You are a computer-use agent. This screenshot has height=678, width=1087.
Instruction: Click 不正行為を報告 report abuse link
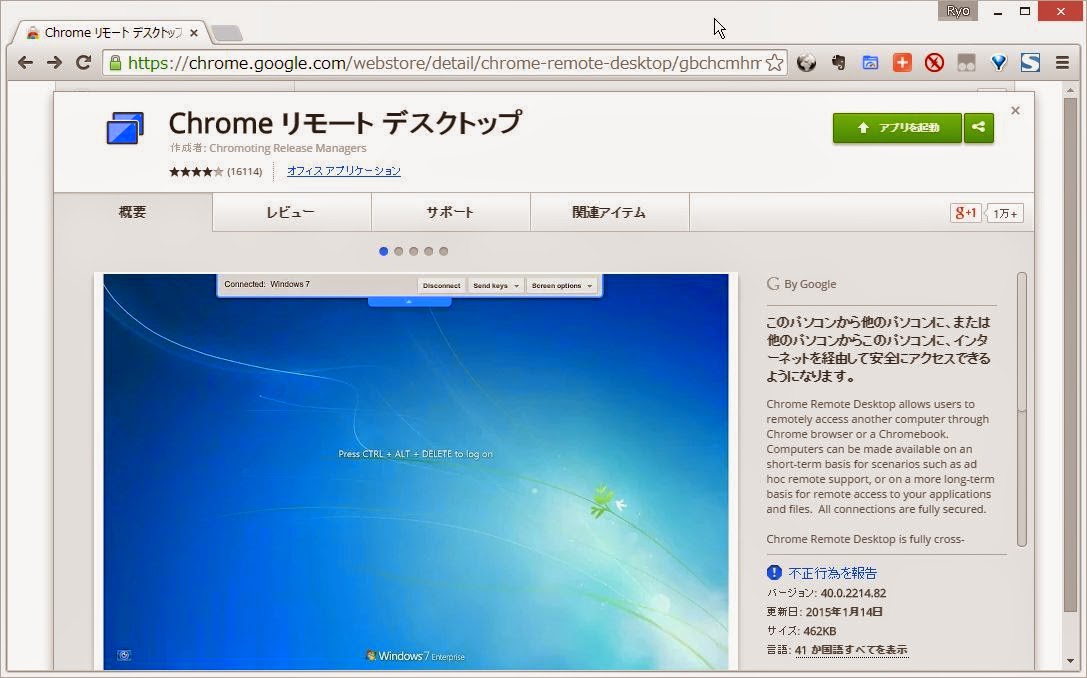833,573
